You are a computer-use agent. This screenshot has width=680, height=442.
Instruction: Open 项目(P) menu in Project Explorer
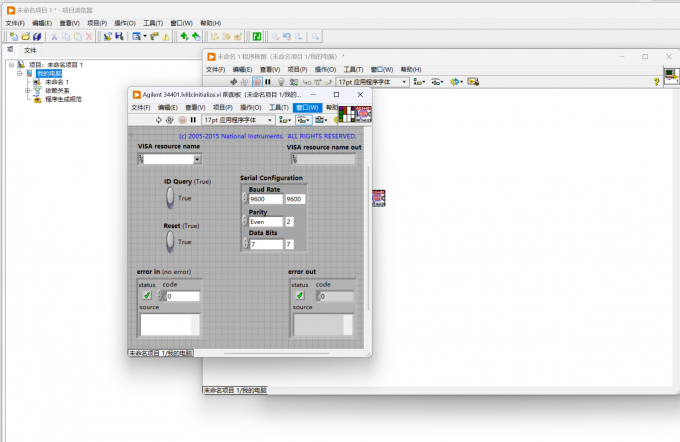[x=97, y=23]
